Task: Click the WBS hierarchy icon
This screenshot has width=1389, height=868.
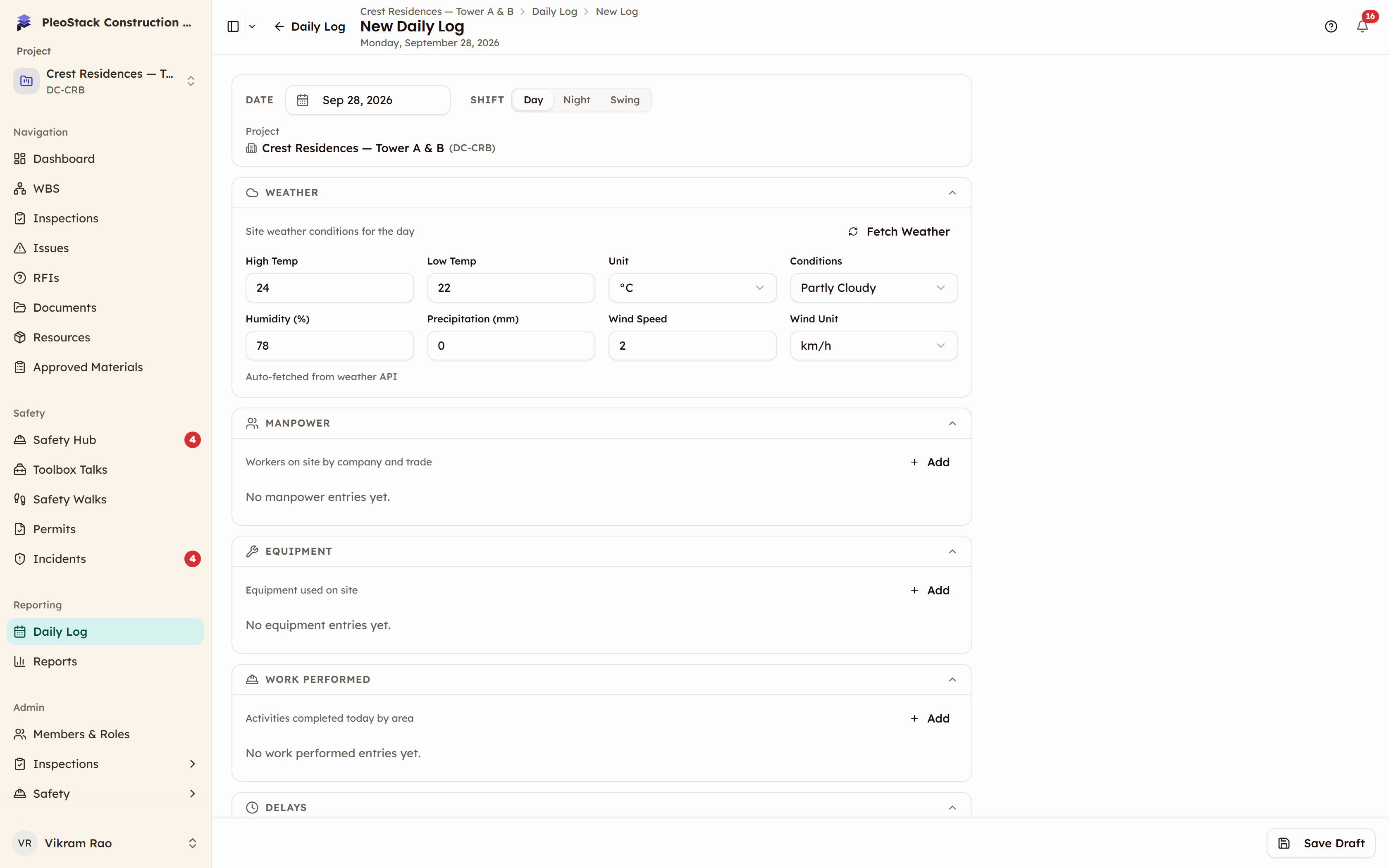Action: click(x=20, y=188)
